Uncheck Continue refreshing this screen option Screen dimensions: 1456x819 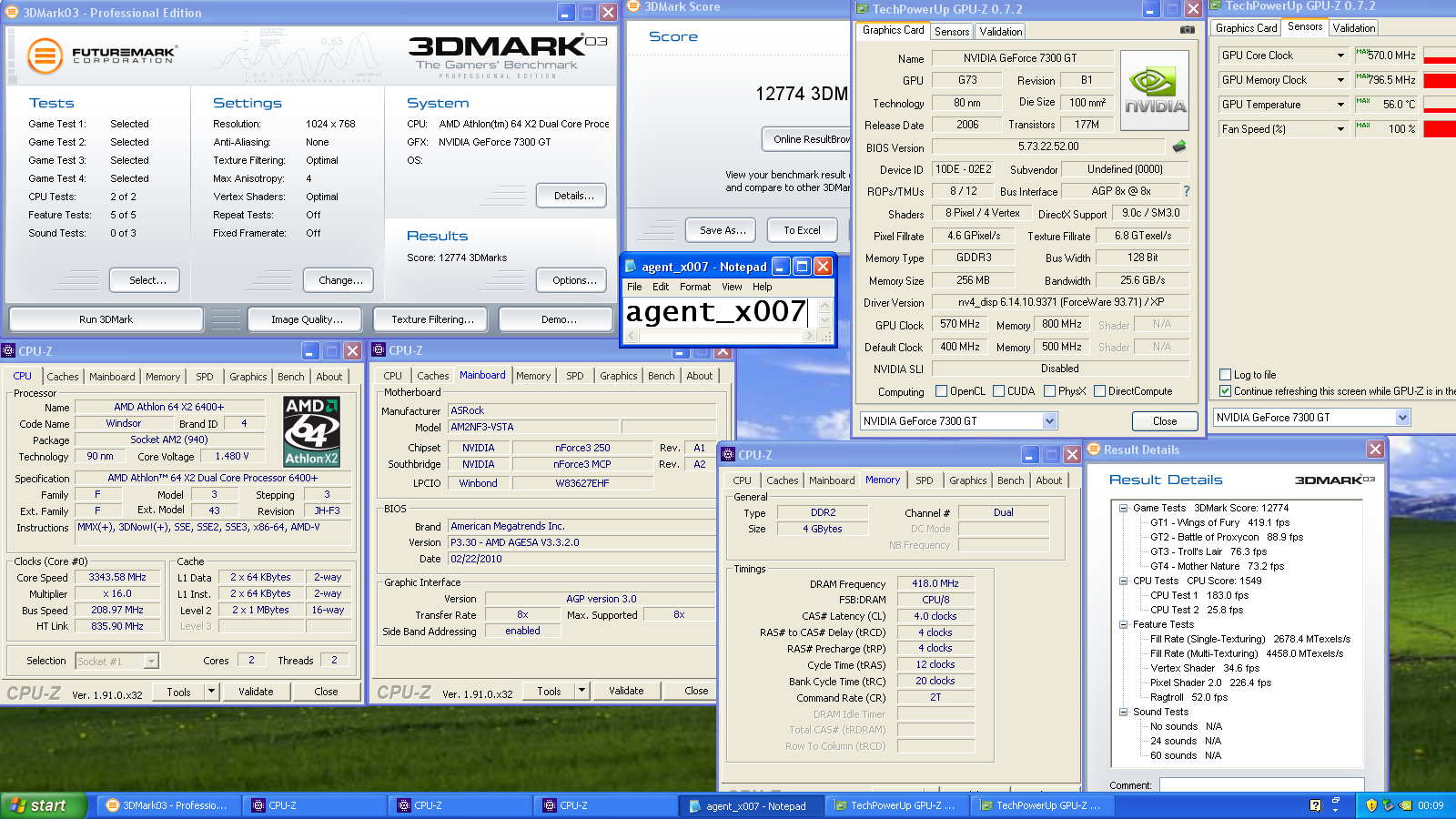coord(1226,391)
